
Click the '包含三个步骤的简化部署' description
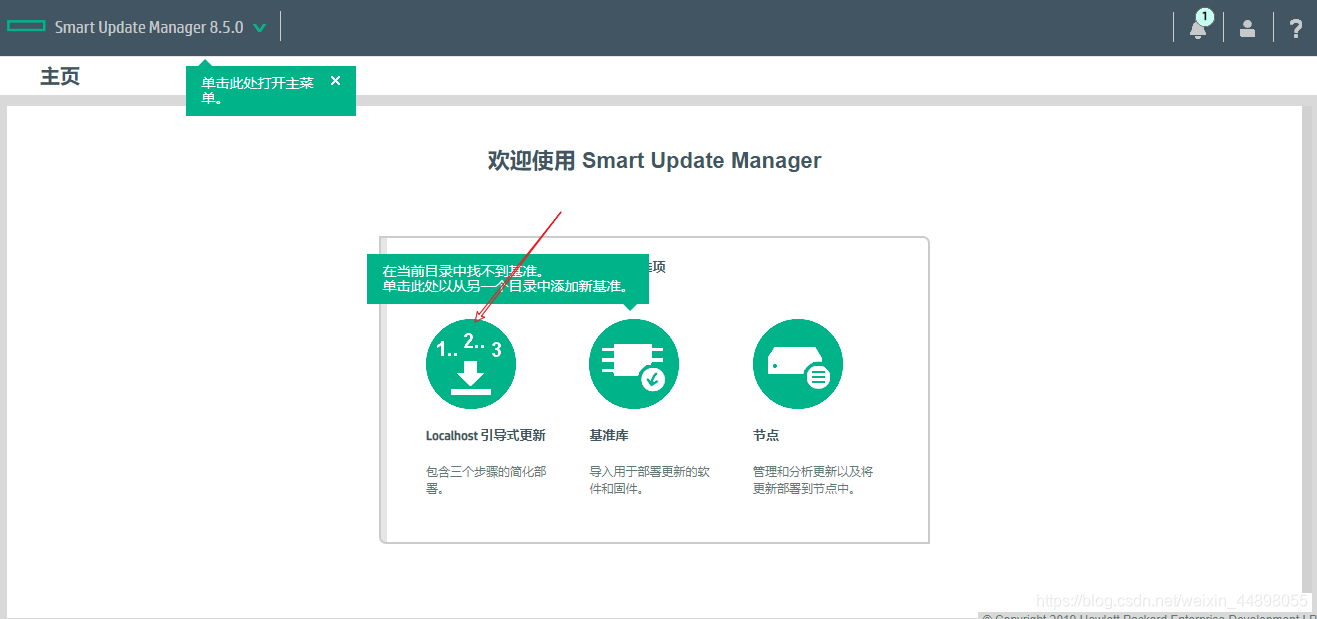(486, 480)
